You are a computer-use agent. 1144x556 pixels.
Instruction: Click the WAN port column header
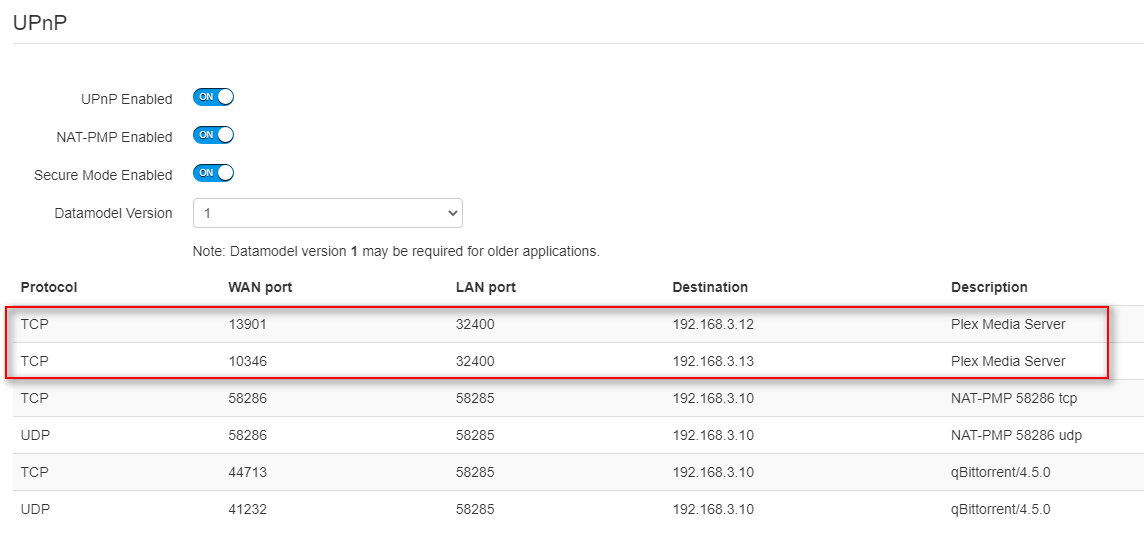tap(260, 287)
